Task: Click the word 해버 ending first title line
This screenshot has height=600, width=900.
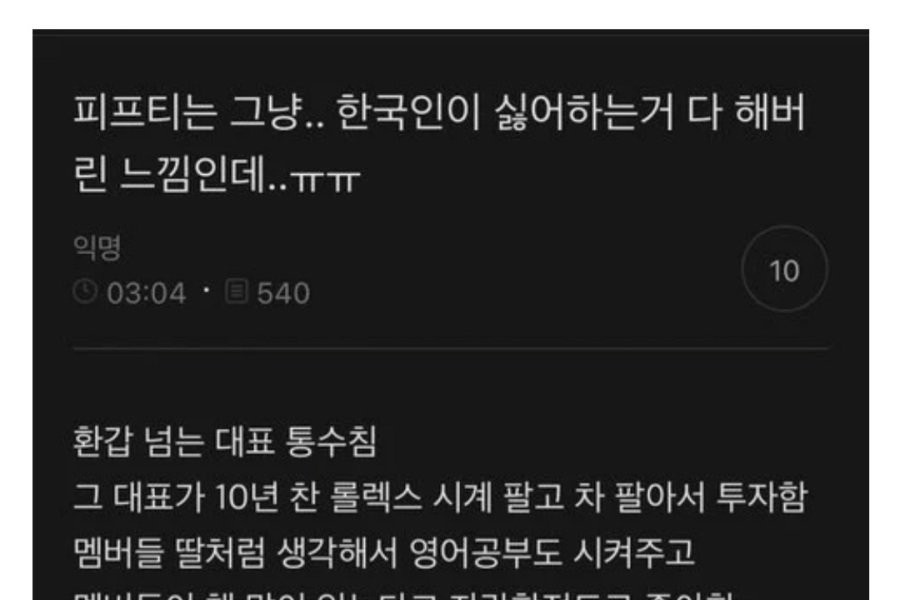Action: [x=770, y=112]
